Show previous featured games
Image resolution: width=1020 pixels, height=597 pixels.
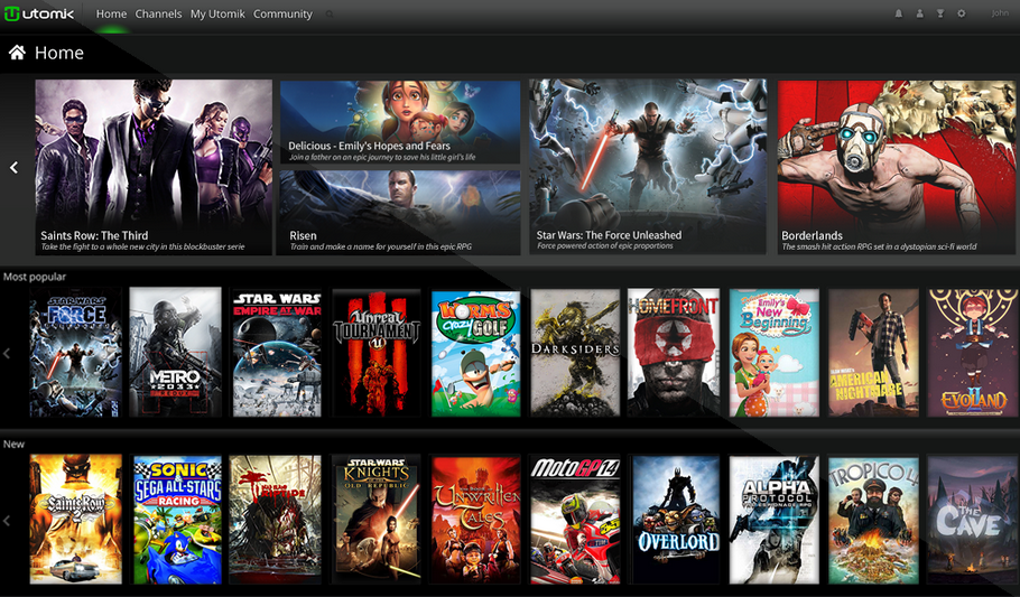pos(14,168)
